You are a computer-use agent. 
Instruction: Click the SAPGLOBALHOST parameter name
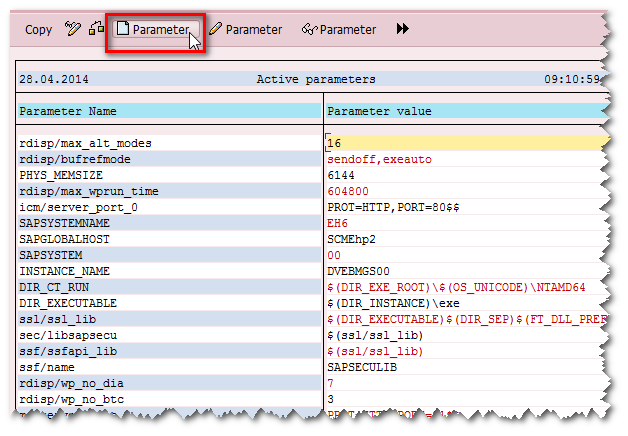65,239
